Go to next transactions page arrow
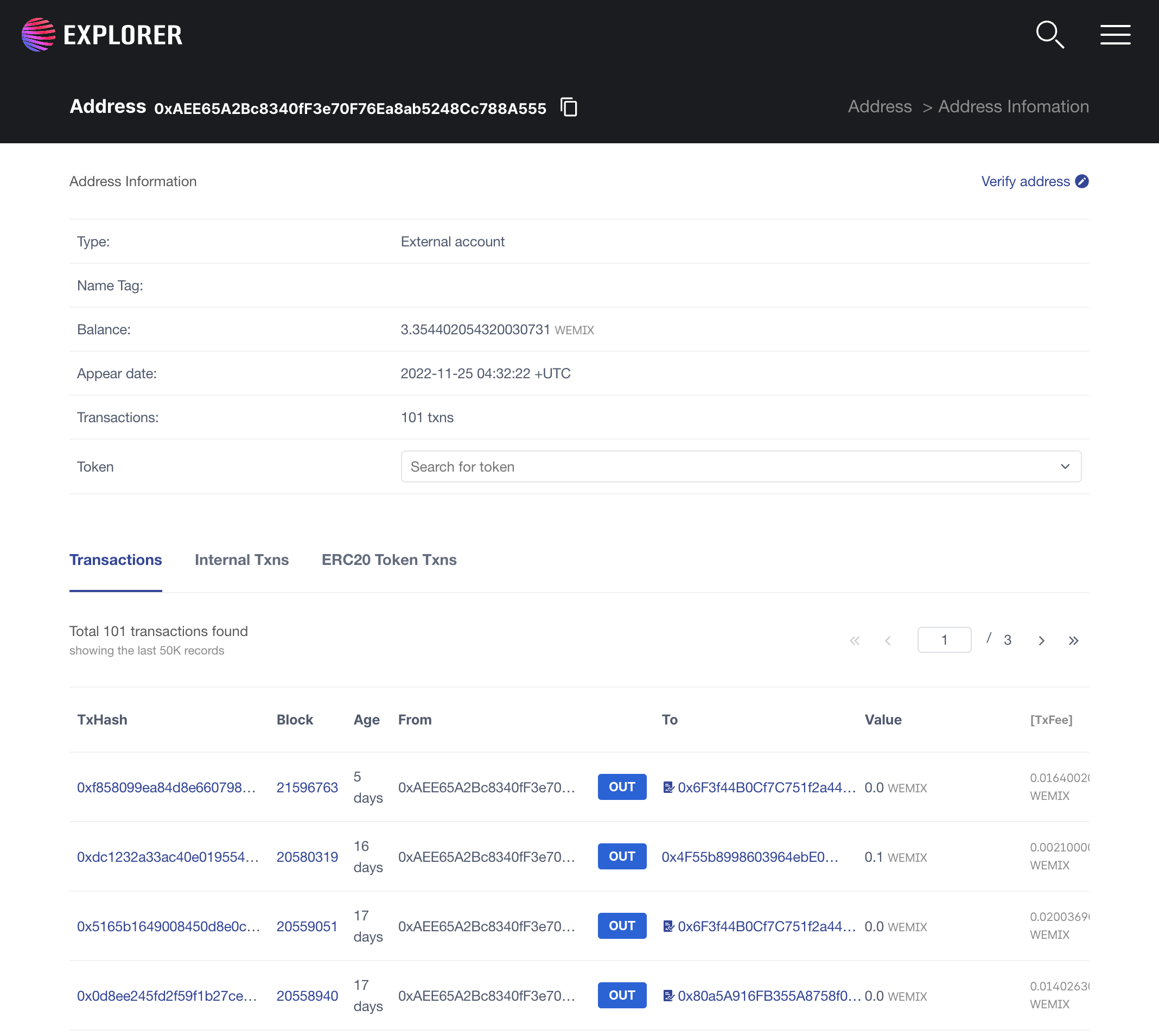 click(1041, 640)
